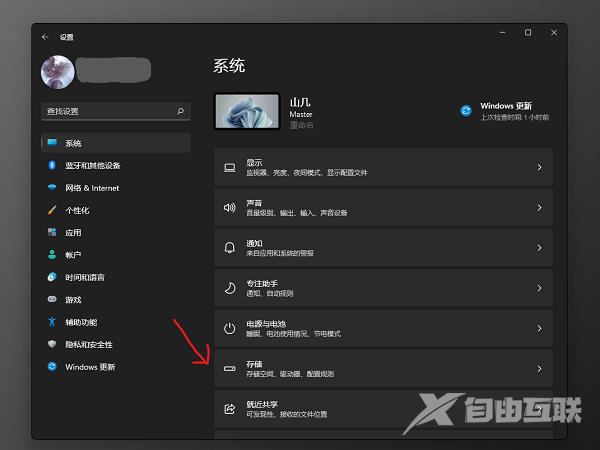Click the paintbrush personalization icon
The height and width of the screenshot is (450, 600).
click(52, 210)
